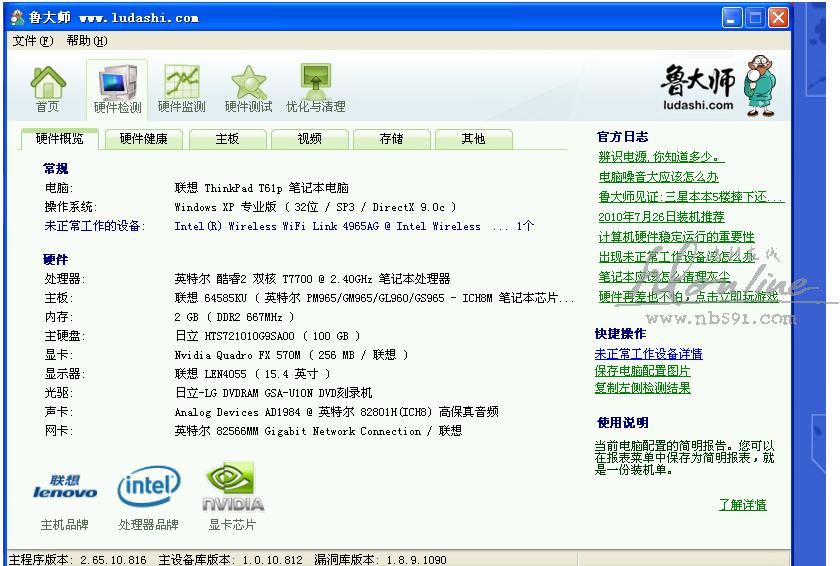
Task: Click 保存电脑配置图片 quick action
Action: pyautogui.click(x=642, y=371)
